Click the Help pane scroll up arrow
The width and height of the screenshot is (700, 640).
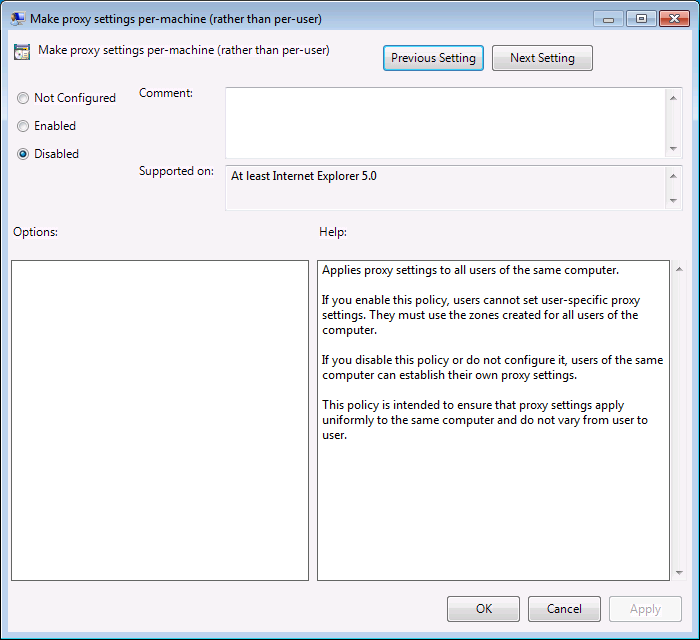(x=679, y=269)
